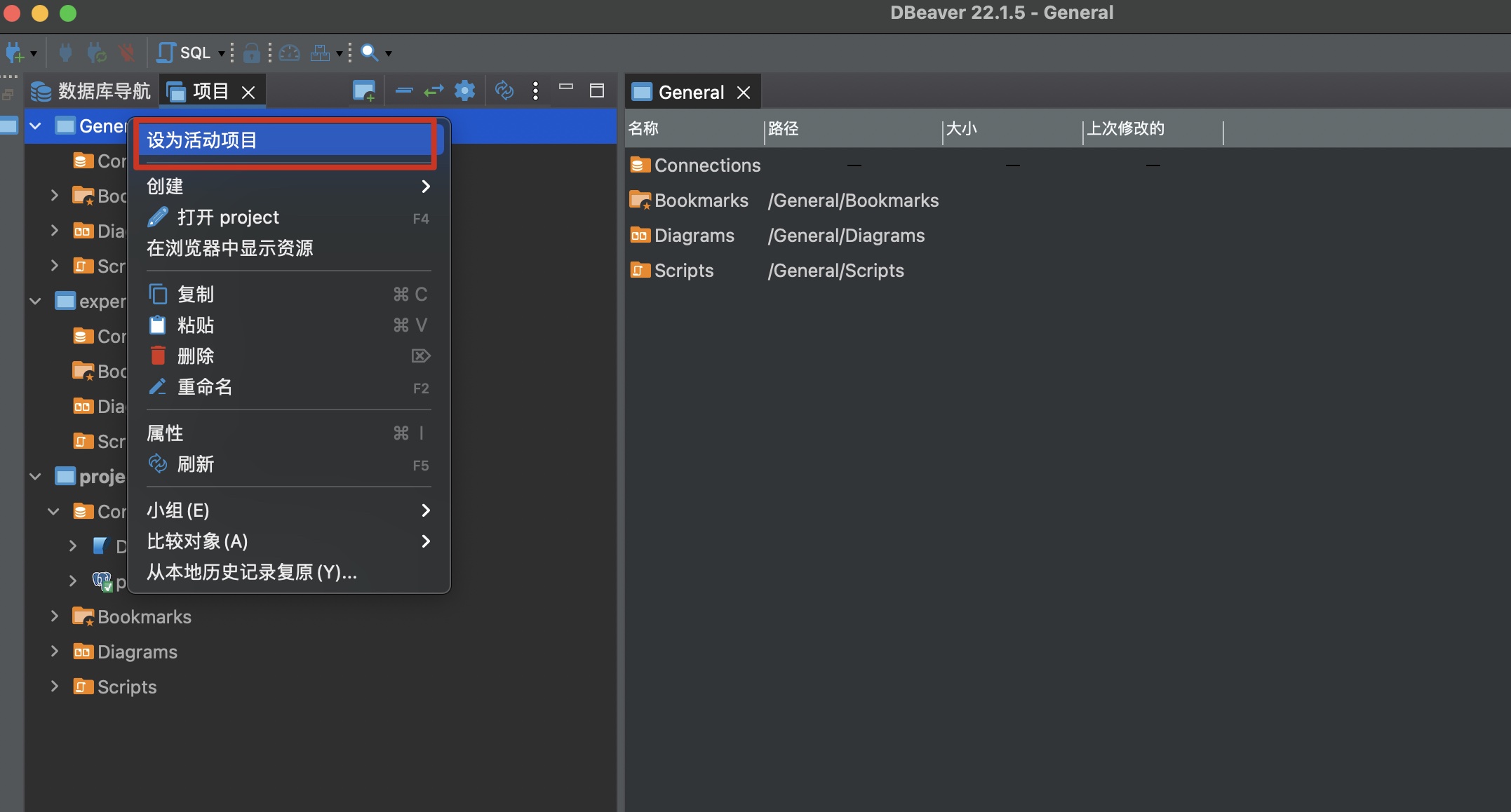Click the collapse all icon

coord(404,90)
